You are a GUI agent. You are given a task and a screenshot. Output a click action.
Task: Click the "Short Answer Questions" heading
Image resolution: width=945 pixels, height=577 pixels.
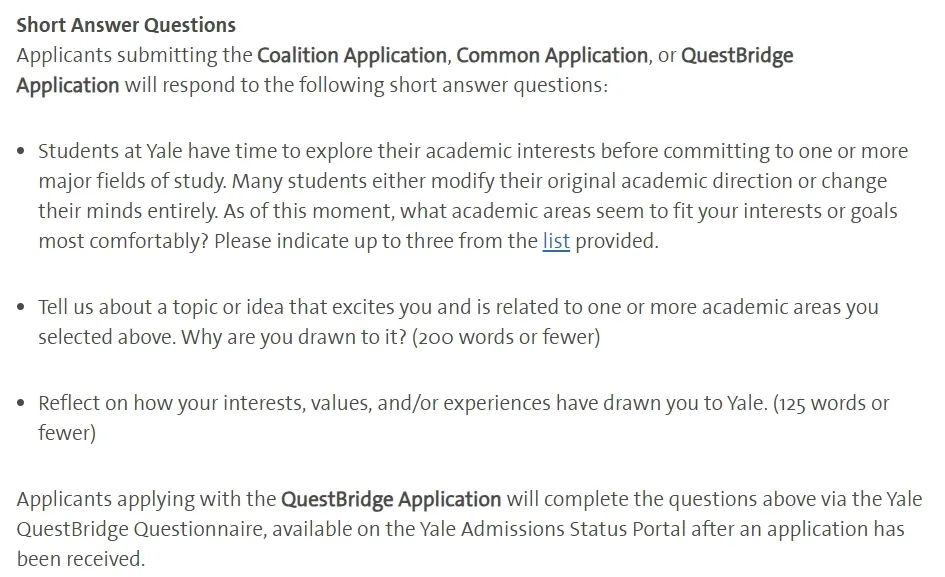(126, 25)
